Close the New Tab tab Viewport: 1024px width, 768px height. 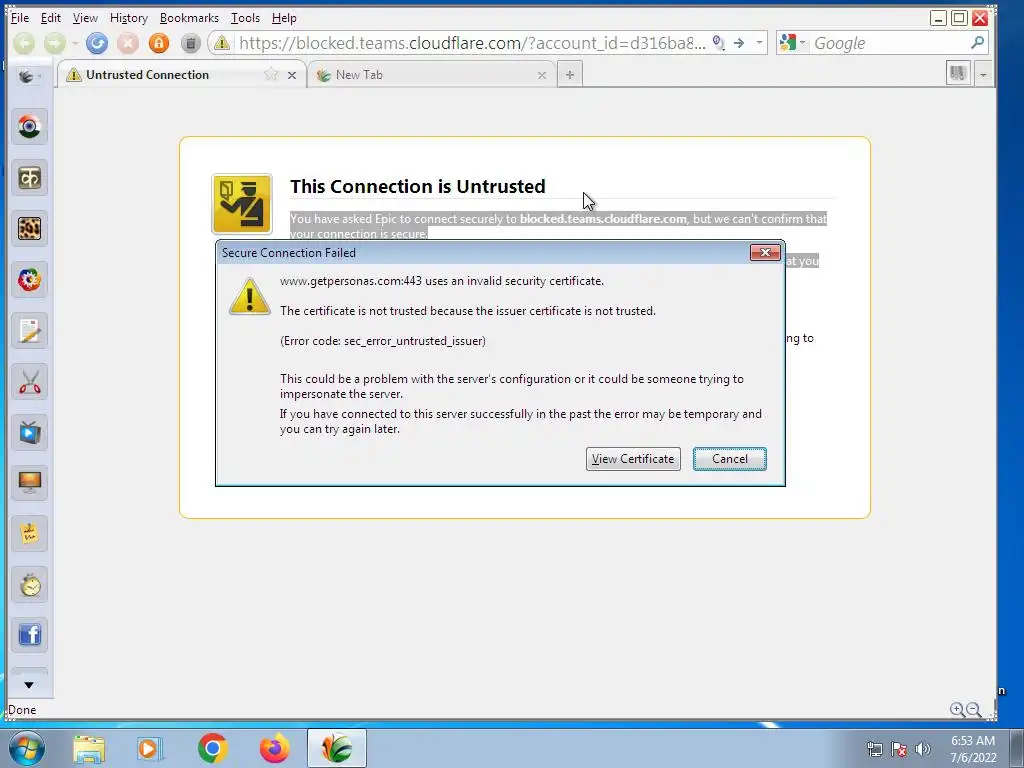tap(541, 75)
